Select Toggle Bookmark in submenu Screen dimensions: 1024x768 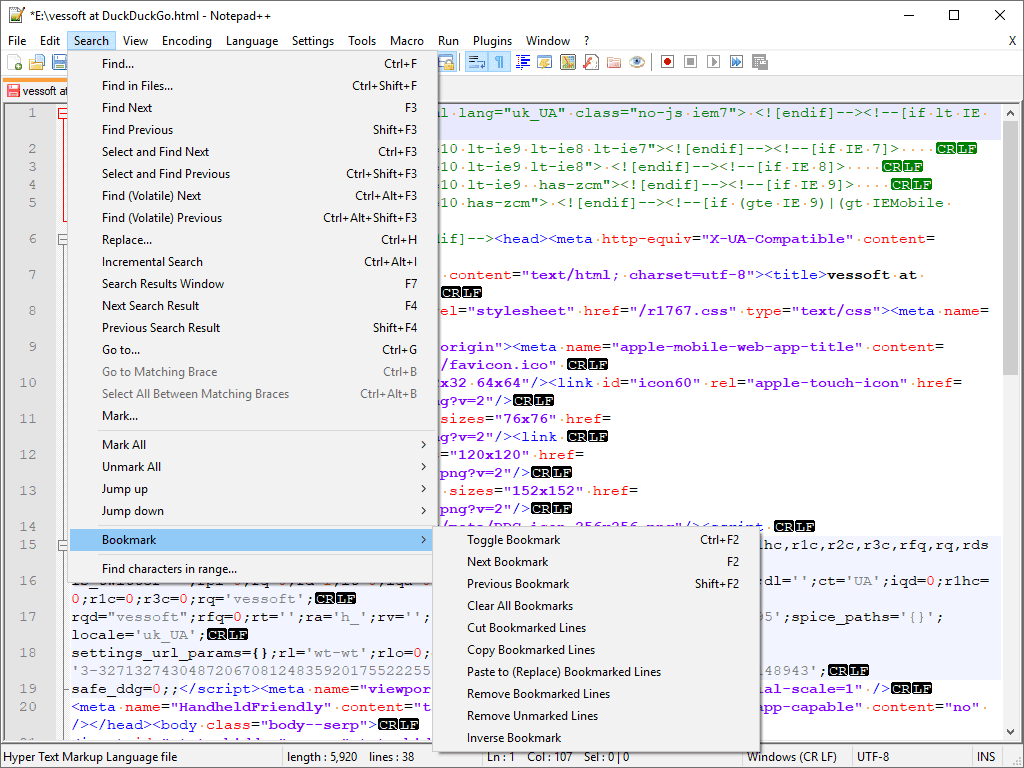pyautogui.click(x=596, y=540)
